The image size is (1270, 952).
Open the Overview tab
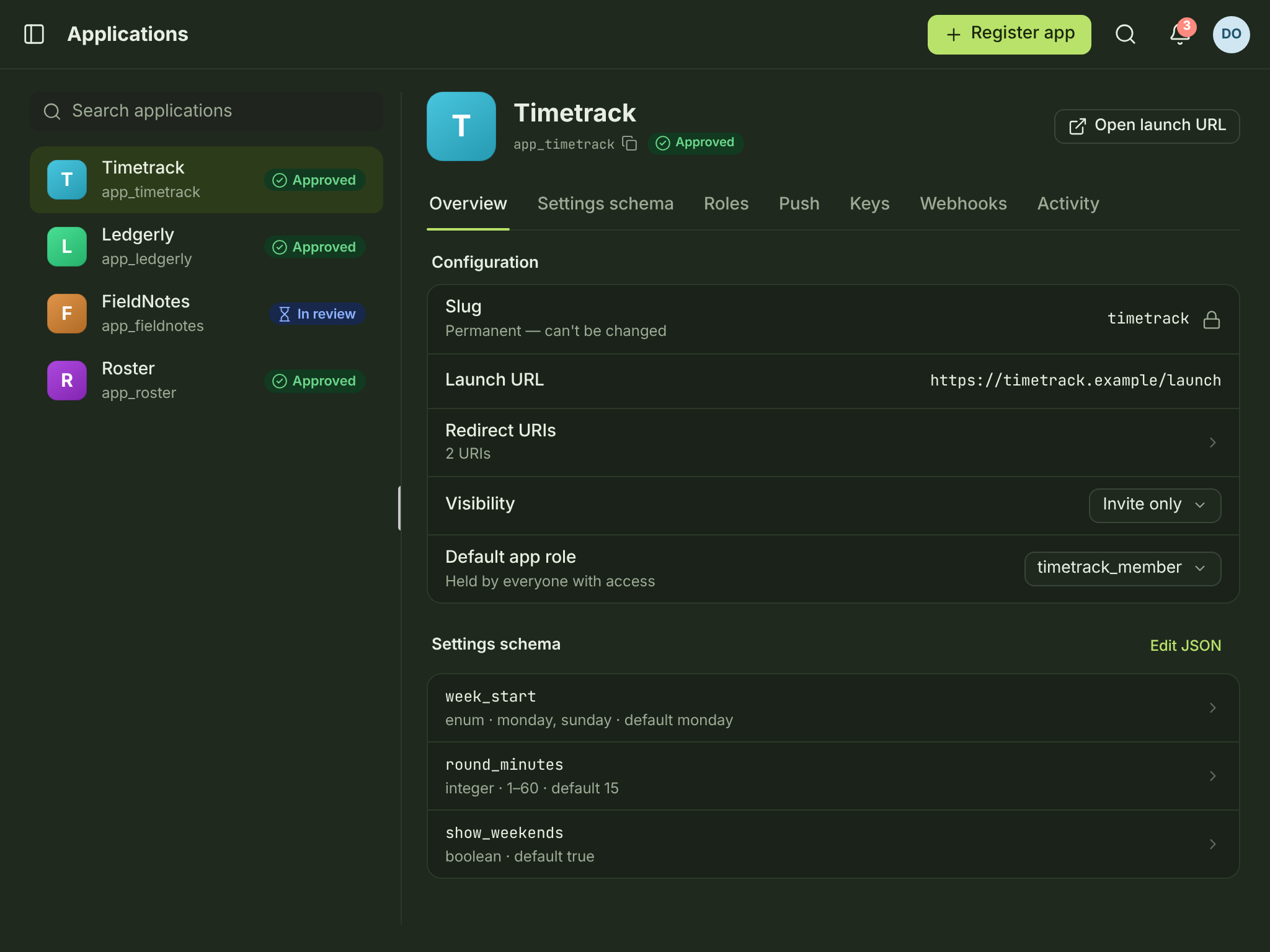[468, 204]
